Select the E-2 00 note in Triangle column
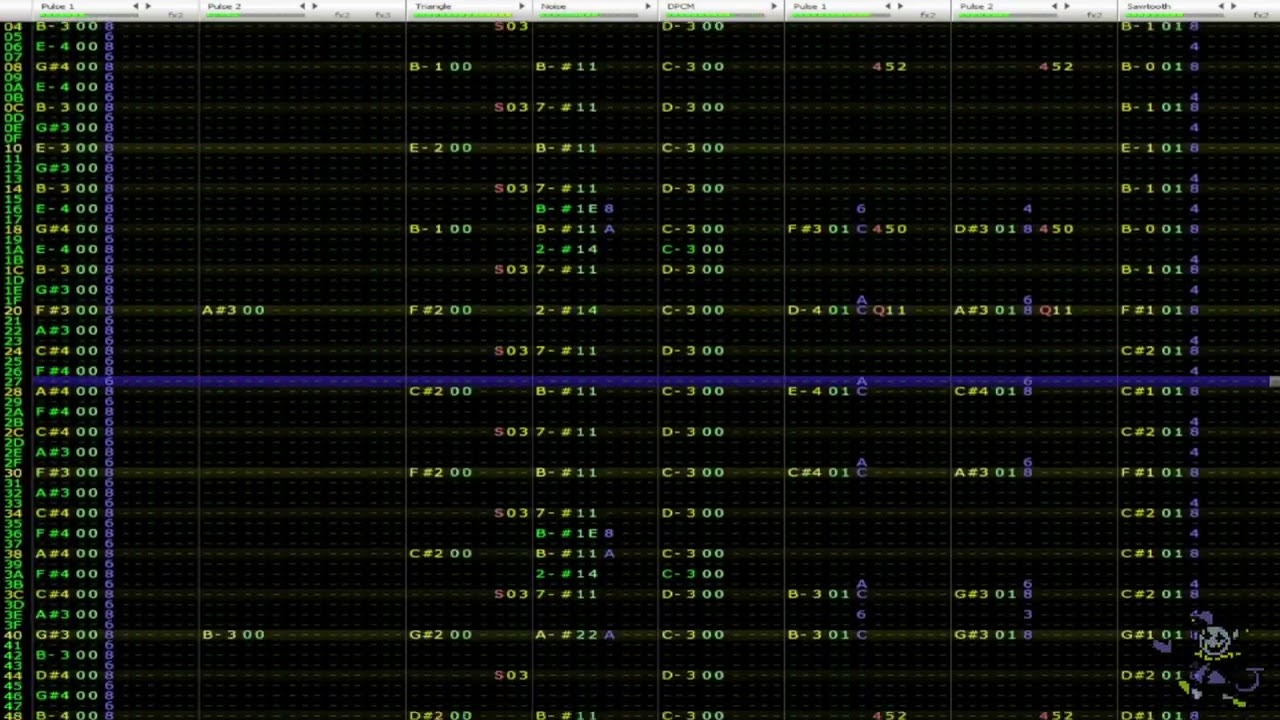 click(x=440, y=148)
